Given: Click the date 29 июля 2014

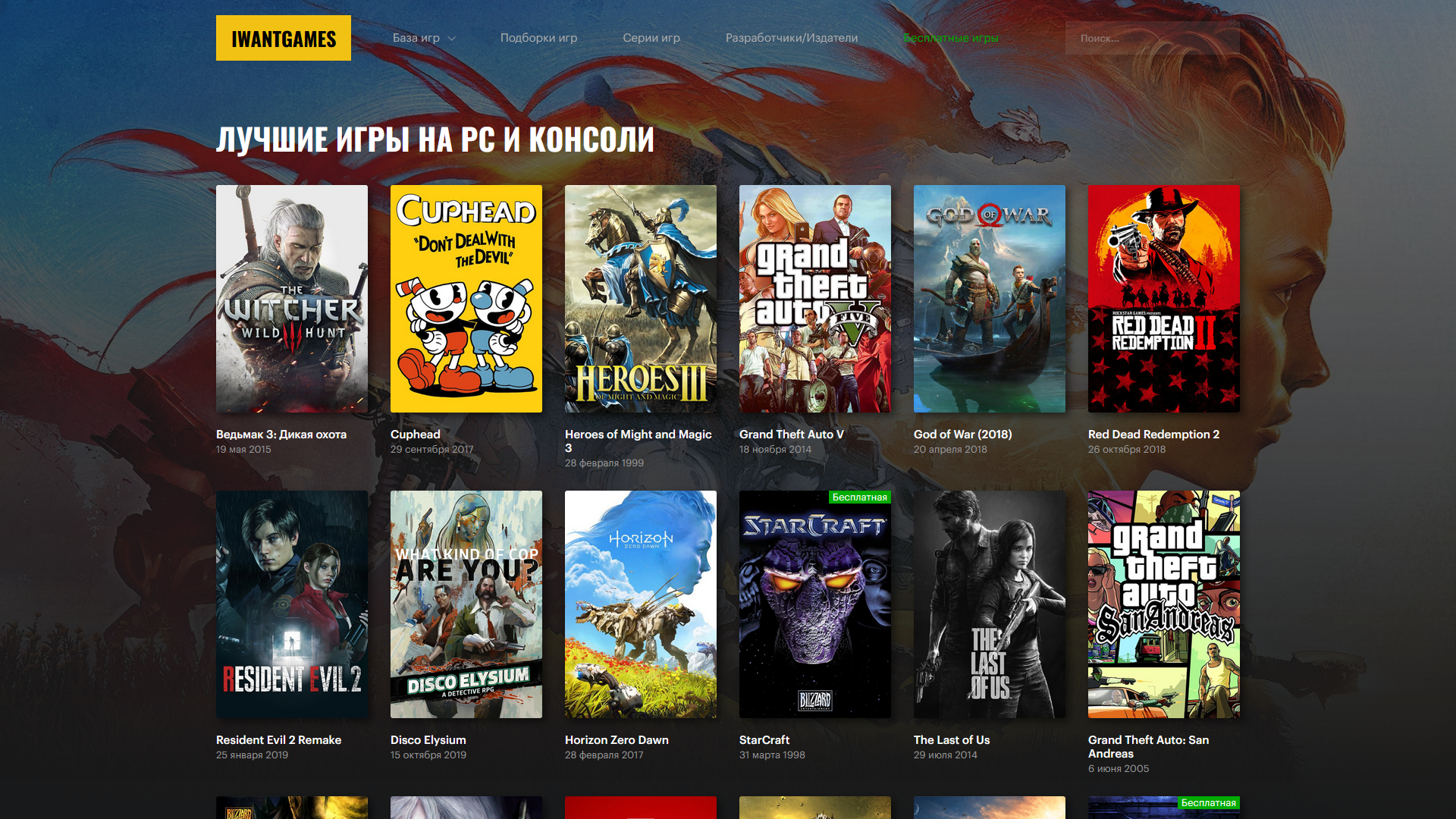Looking at the screenshot, I should point(946,755).
